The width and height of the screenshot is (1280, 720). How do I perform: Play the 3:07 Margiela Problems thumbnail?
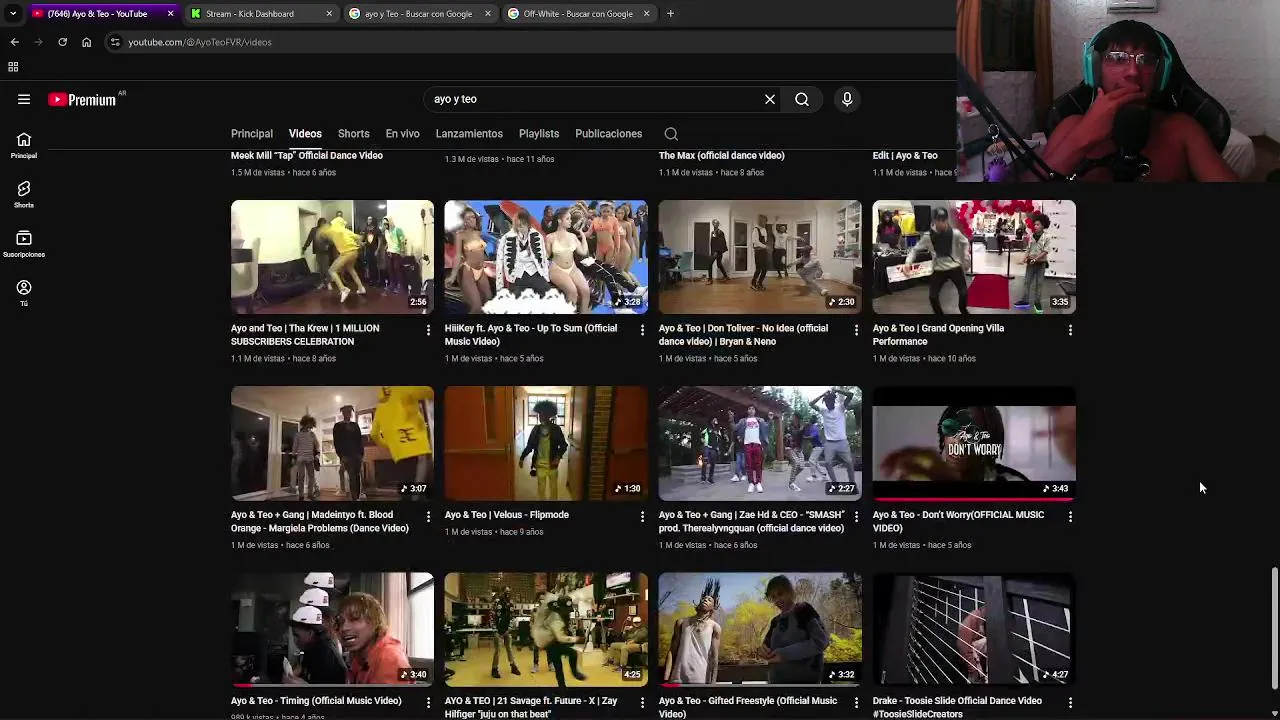click(332, 443)
